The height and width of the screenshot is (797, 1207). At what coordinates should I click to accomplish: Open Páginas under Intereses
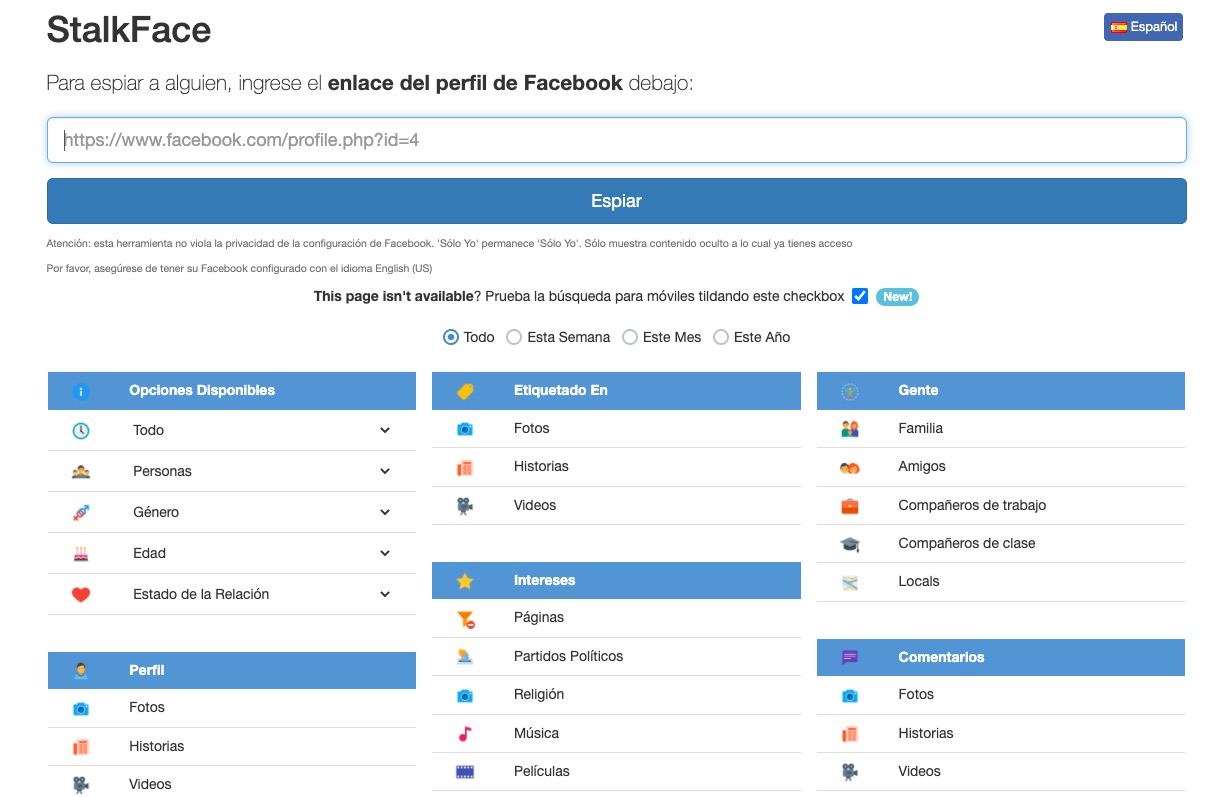pyautogui.click(x=539, y=618)
